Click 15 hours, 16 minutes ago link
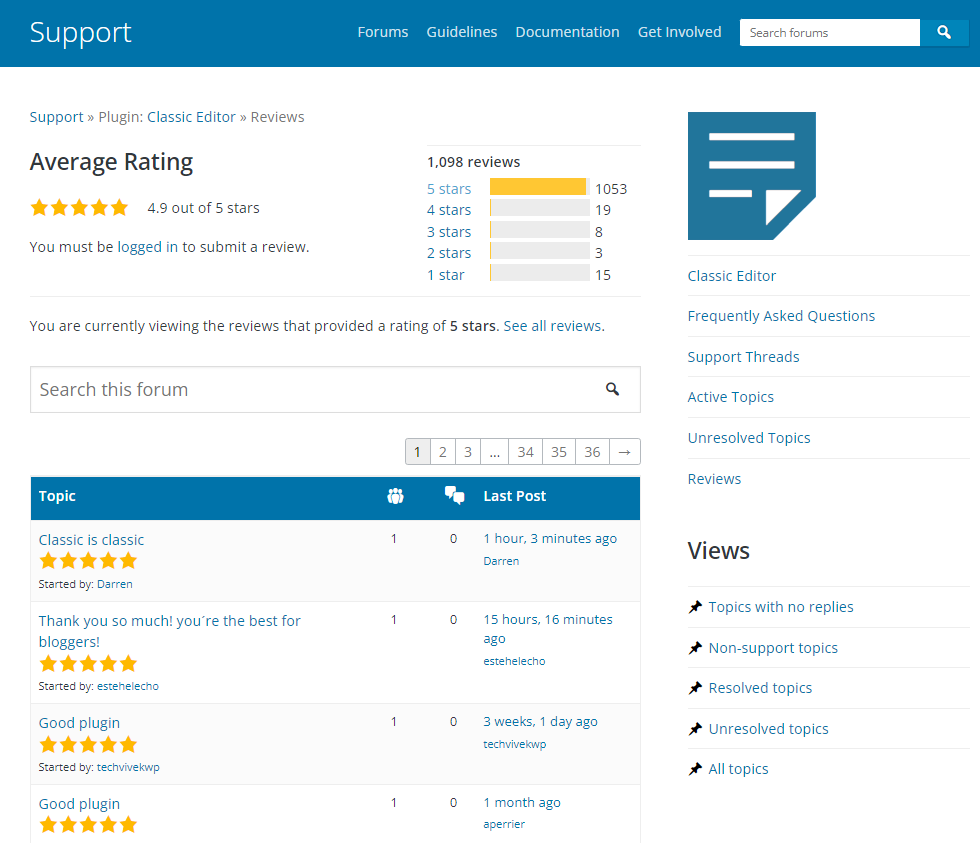This screenshot has height=843, width=980. coord(548,629)
